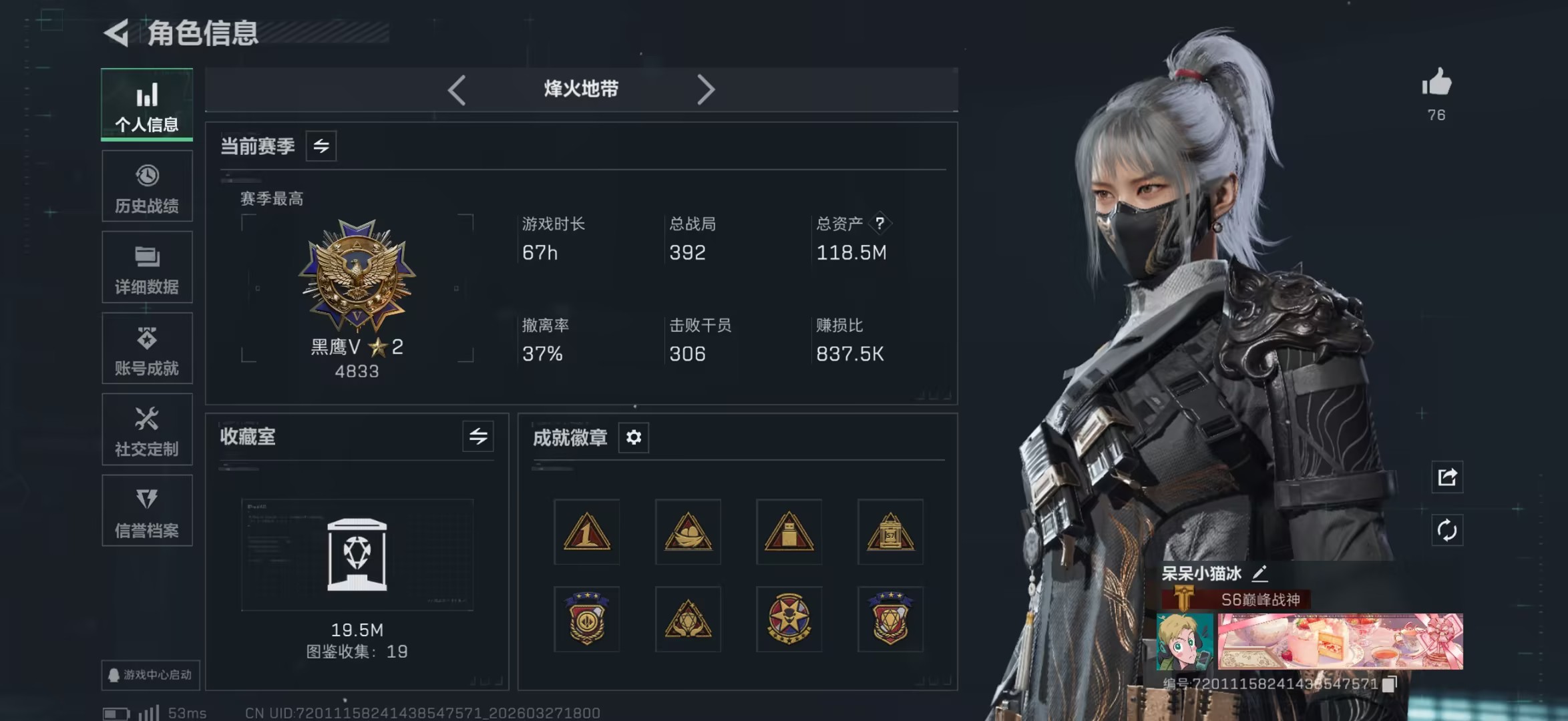1568x721 pixels.
Task: Copy the player ID number with the copy icon
Action: [1389, 684]
